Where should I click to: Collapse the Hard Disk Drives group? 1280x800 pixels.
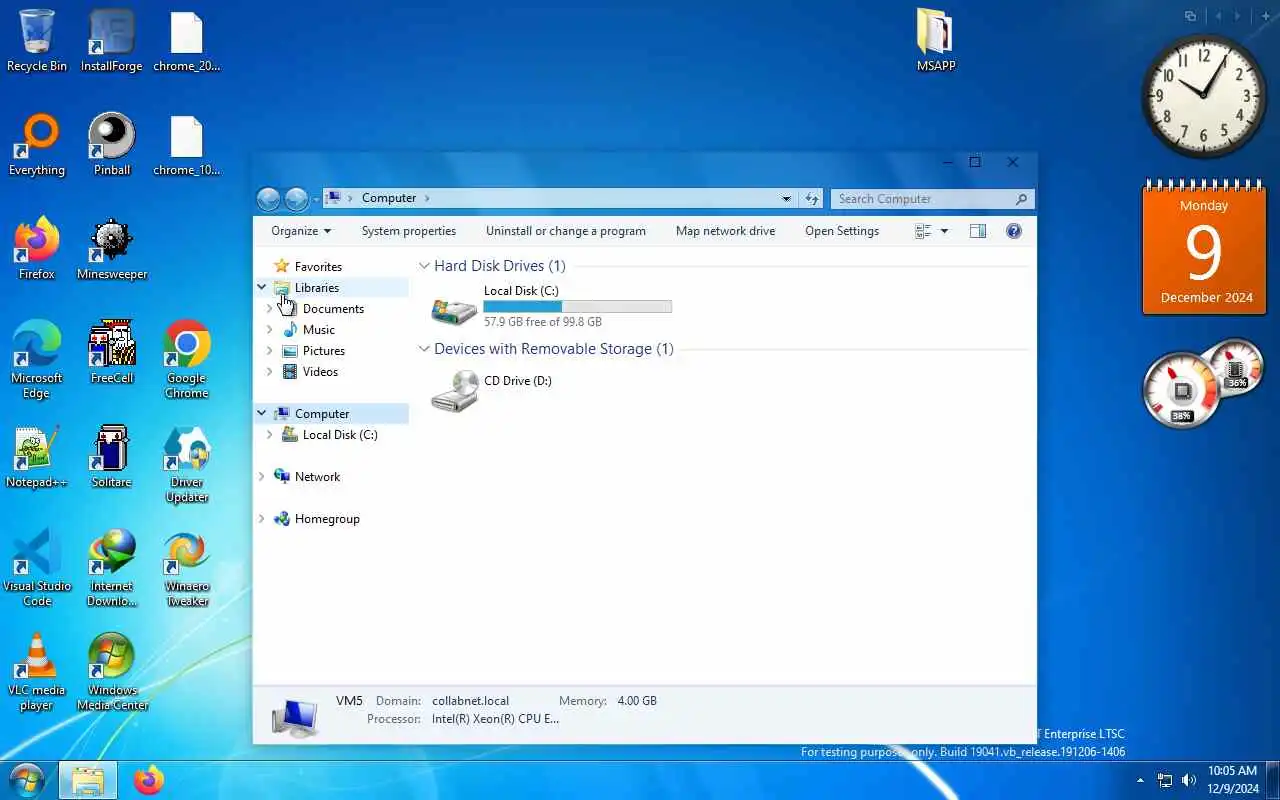point(424,266)
